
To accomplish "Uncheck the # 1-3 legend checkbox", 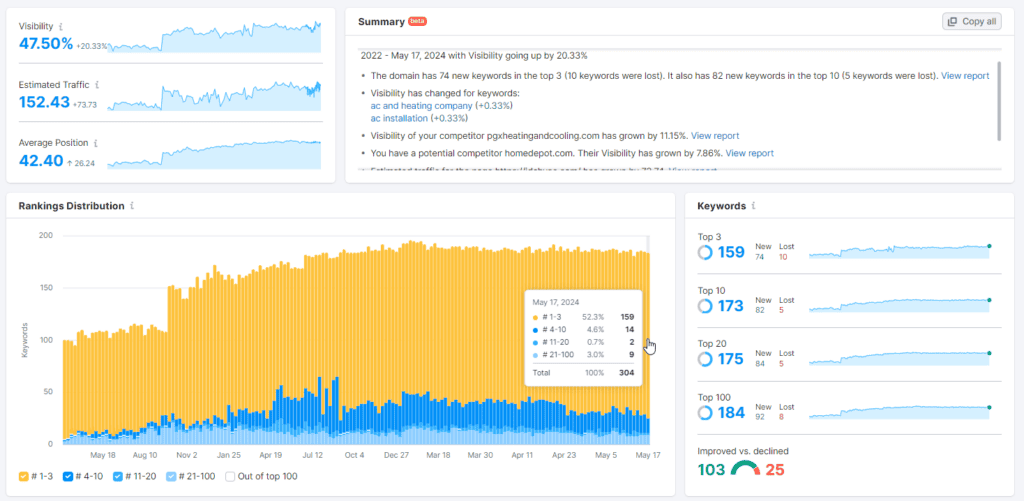I will click(x=24, y=476).
